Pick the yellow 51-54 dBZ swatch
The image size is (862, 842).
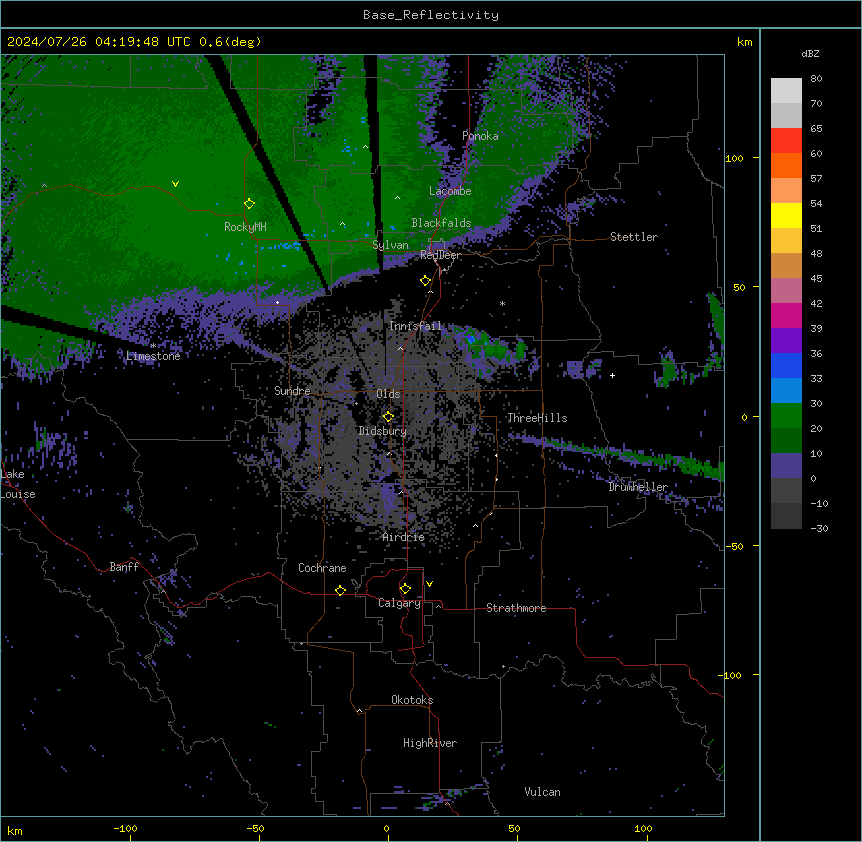pyautogui.click(x=786, y=215)
